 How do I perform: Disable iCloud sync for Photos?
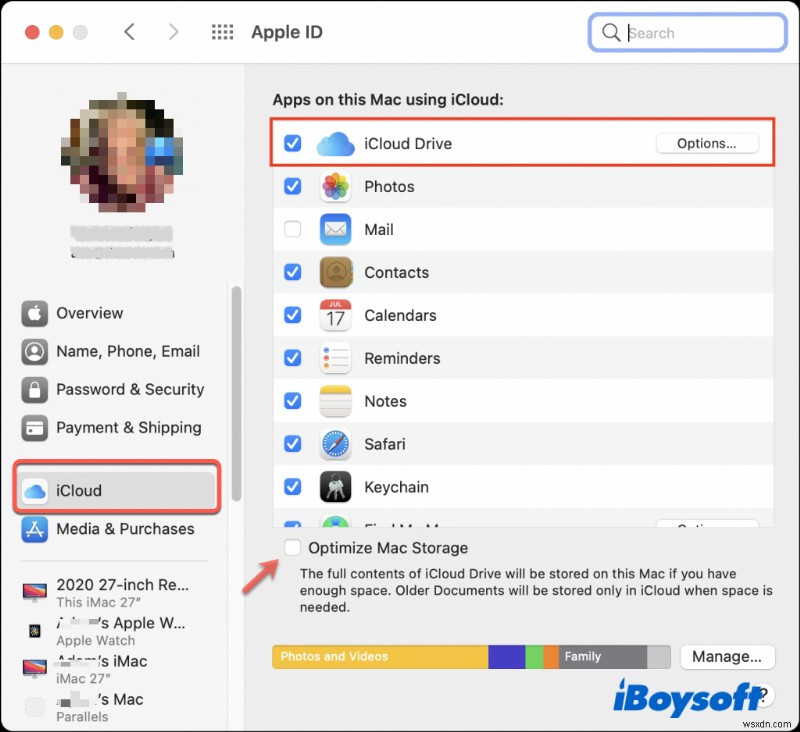293,186
